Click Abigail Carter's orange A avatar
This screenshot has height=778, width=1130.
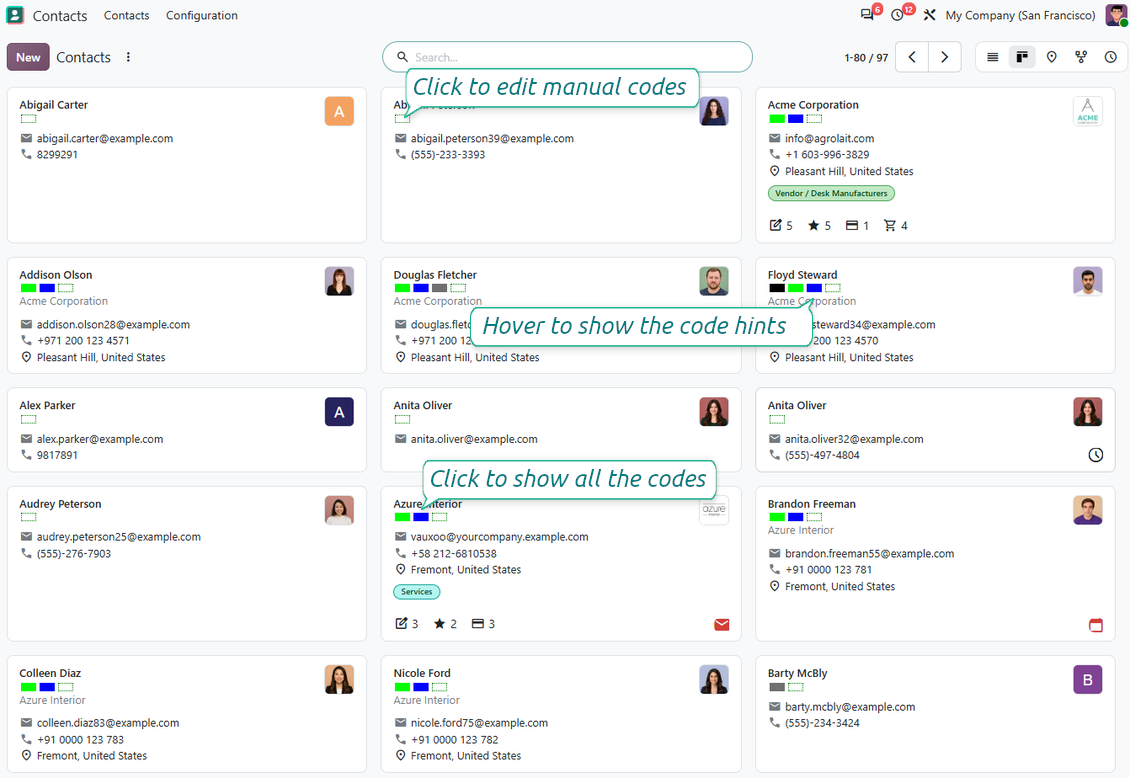tap(339, 112)
